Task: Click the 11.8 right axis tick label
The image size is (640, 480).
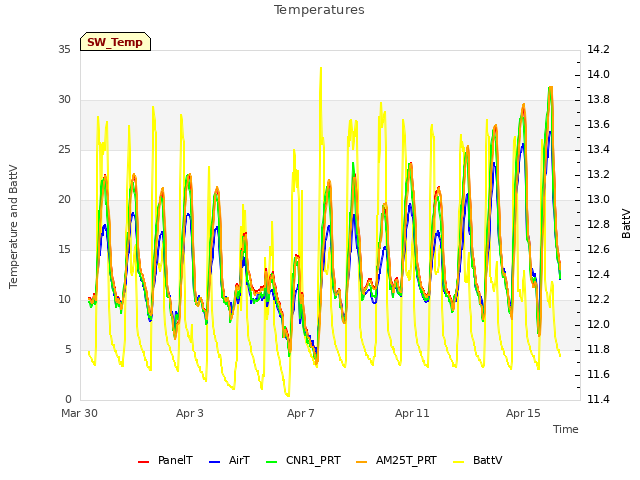Action: tap(598, 349)
